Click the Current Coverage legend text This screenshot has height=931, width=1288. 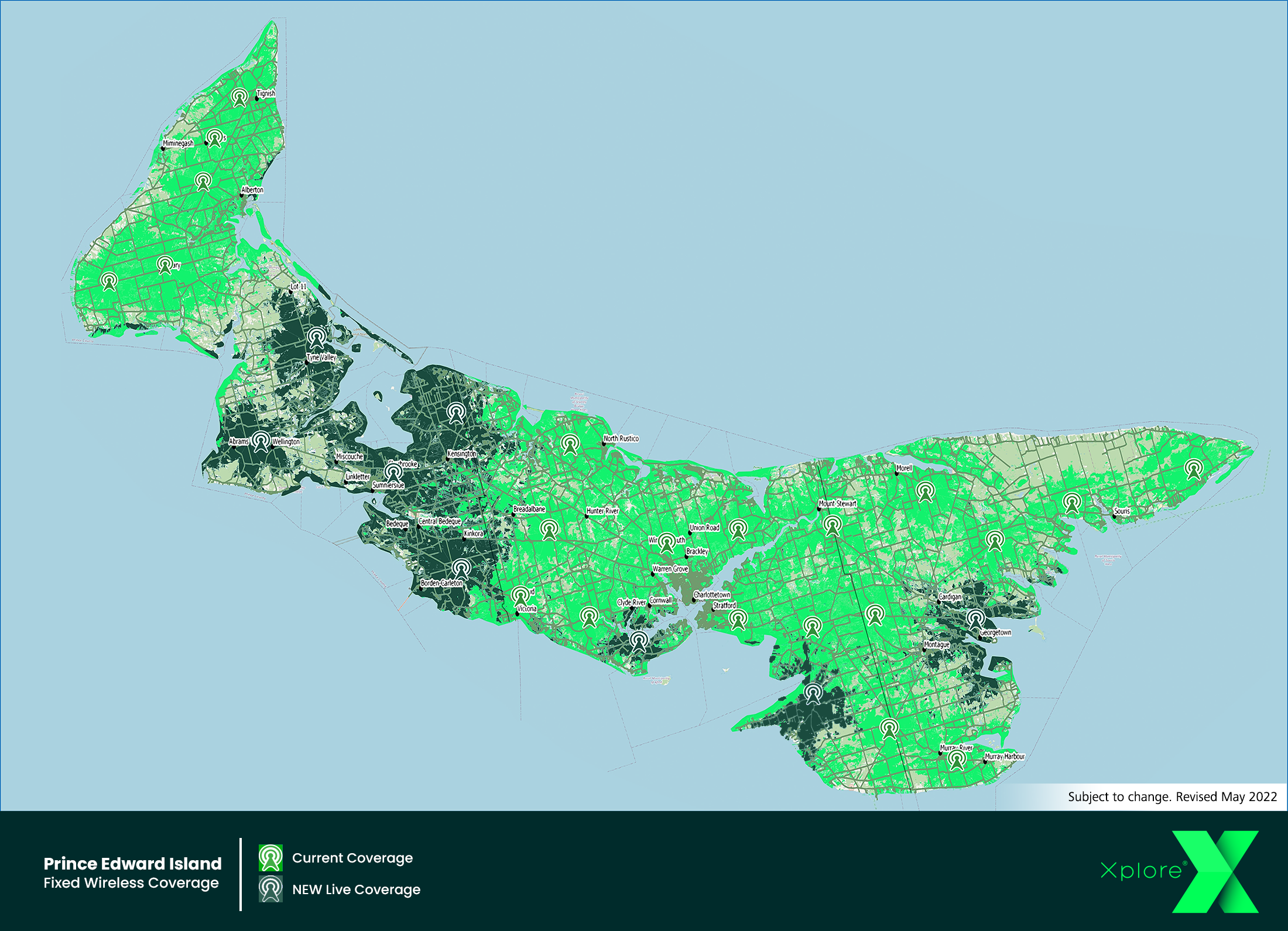[352, 858]
